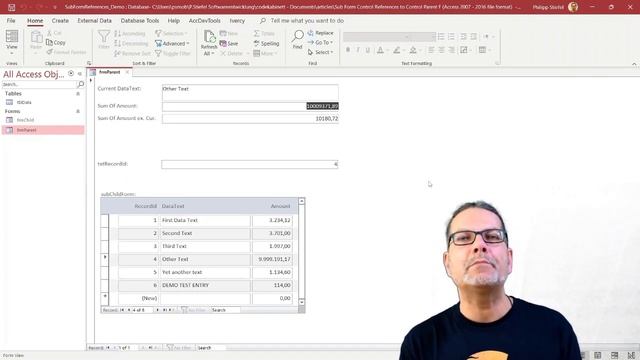Sort Ascending
640x360 pixels.
tap(130, 33)
